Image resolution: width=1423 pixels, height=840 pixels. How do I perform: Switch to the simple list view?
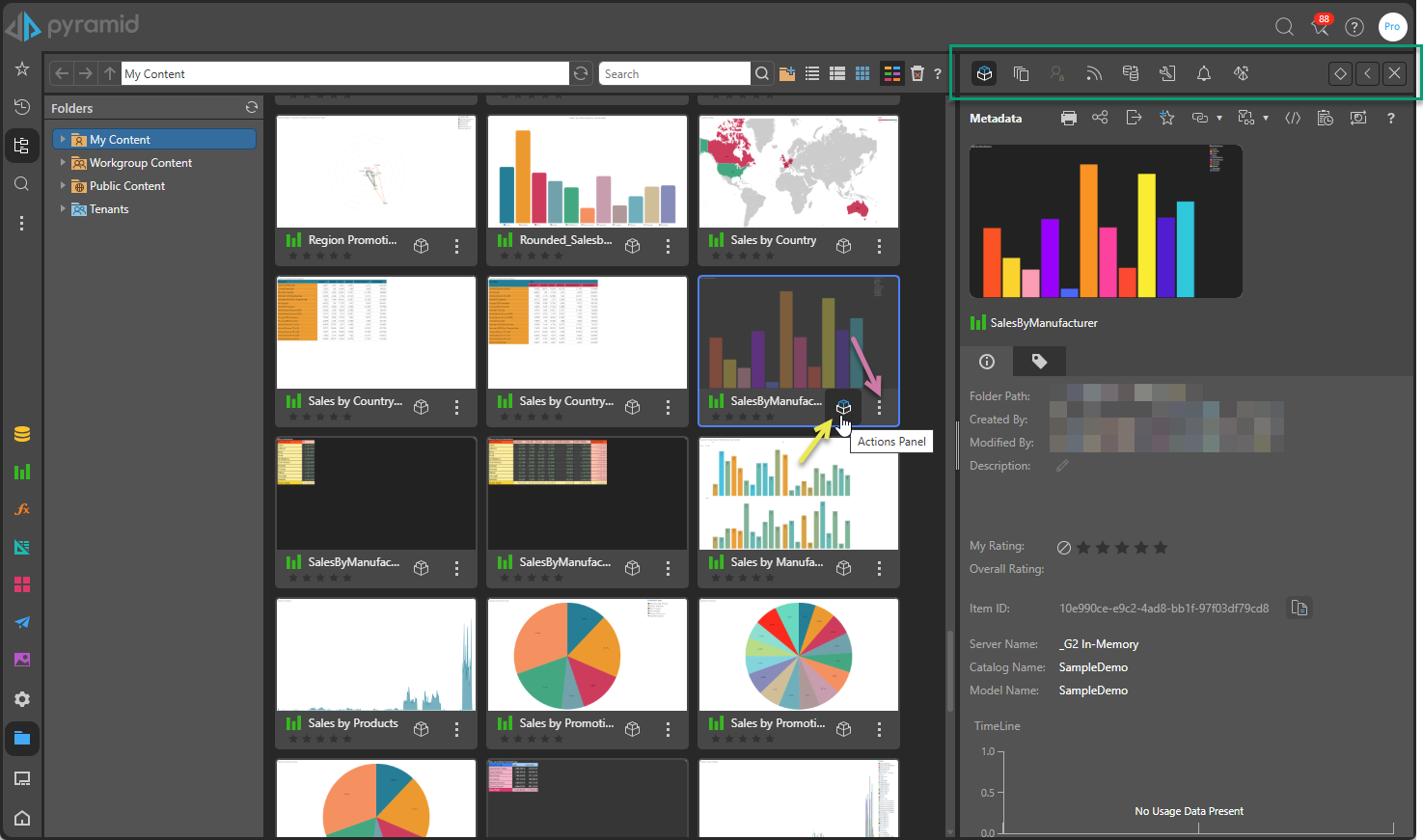tap(812, 73)
